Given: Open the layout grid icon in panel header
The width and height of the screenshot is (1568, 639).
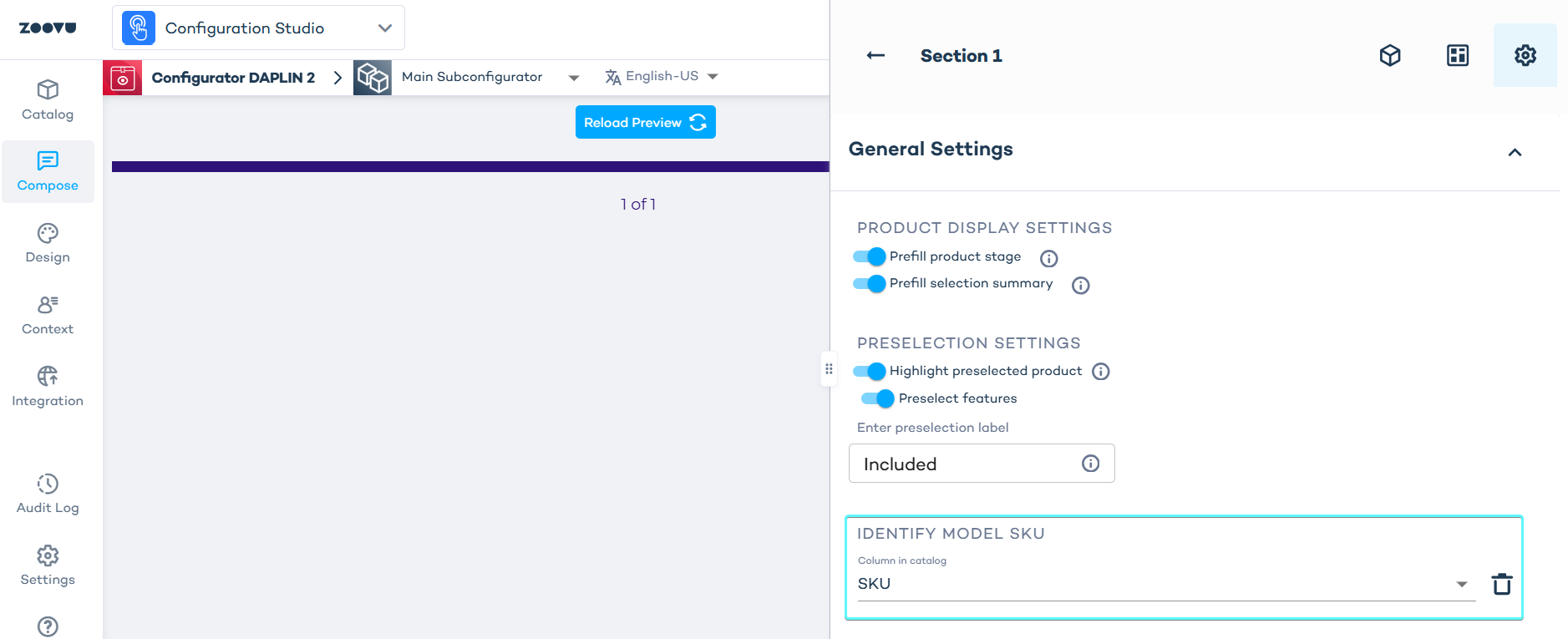Looking at the screenshot, I should (x=1458, y=56).
